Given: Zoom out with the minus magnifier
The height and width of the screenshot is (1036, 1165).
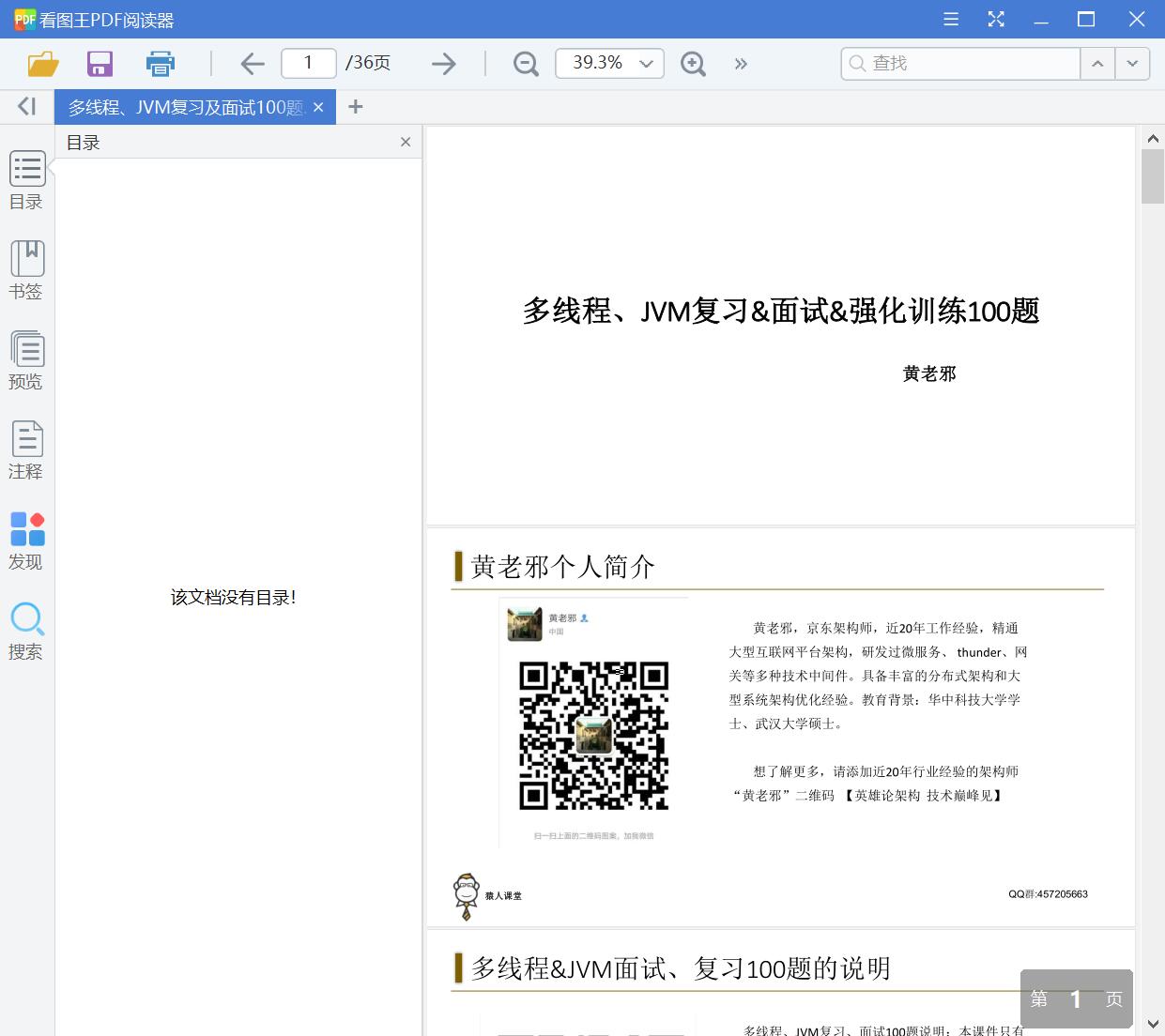Looking at the screenshot, I should click(526, 64).
